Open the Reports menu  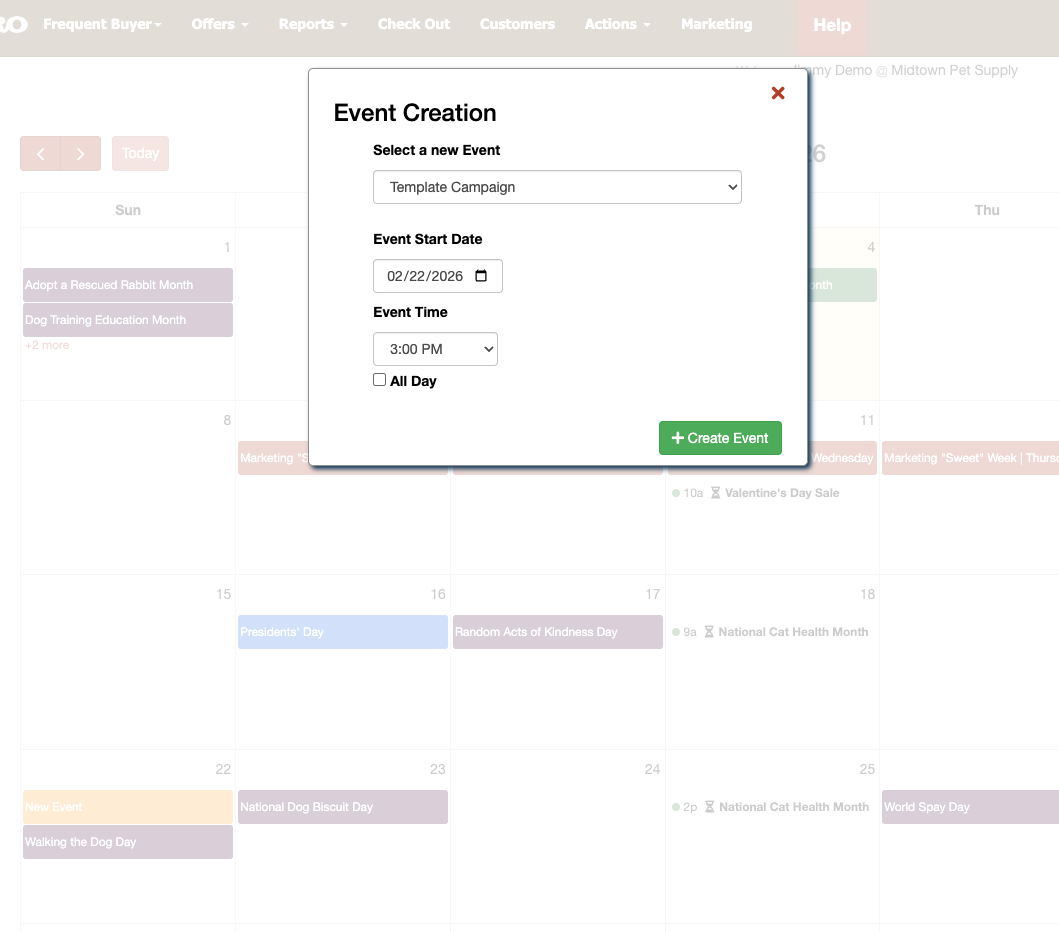[x=313, y=24]
